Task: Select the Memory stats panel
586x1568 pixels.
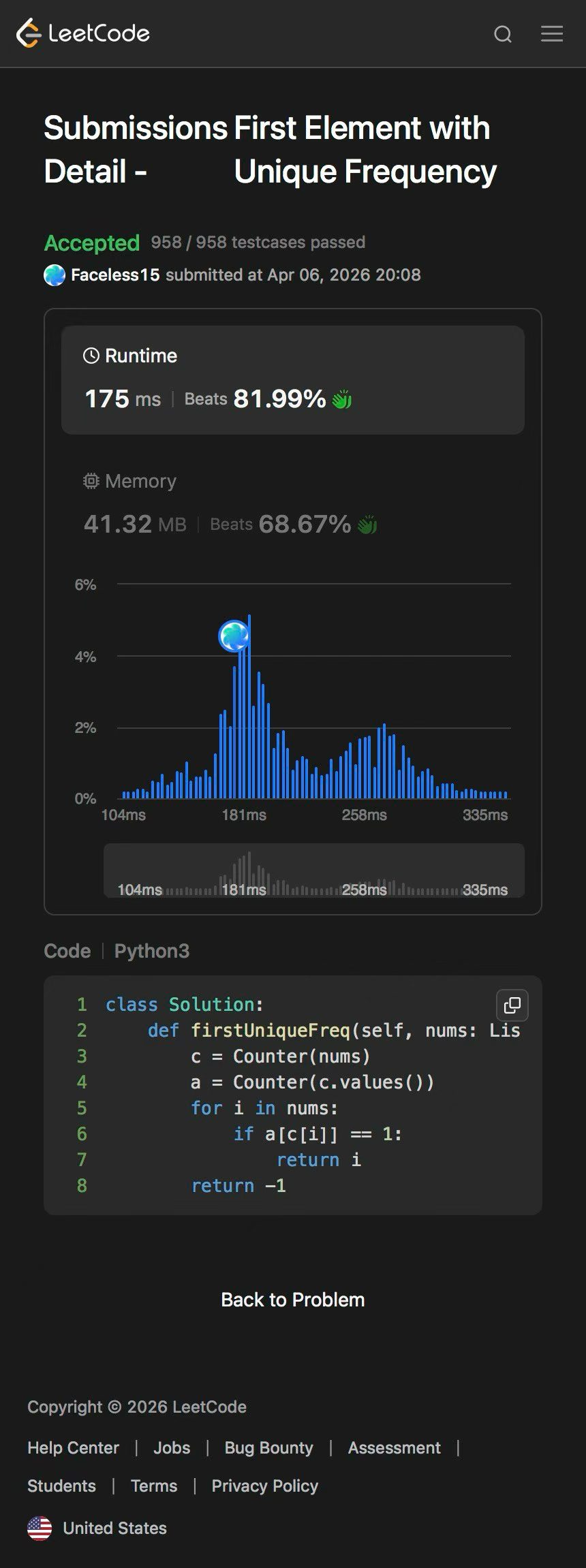Action: (x=293, y=504)
